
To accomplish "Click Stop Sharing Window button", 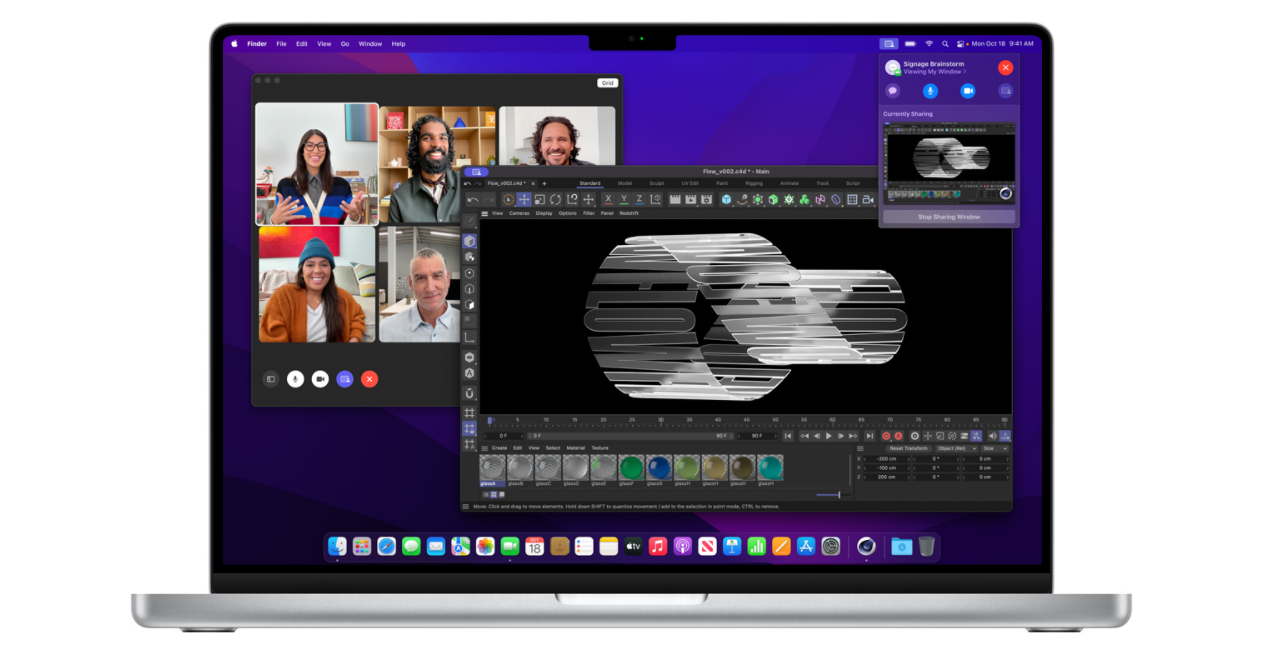I will [x=949, y=217].
